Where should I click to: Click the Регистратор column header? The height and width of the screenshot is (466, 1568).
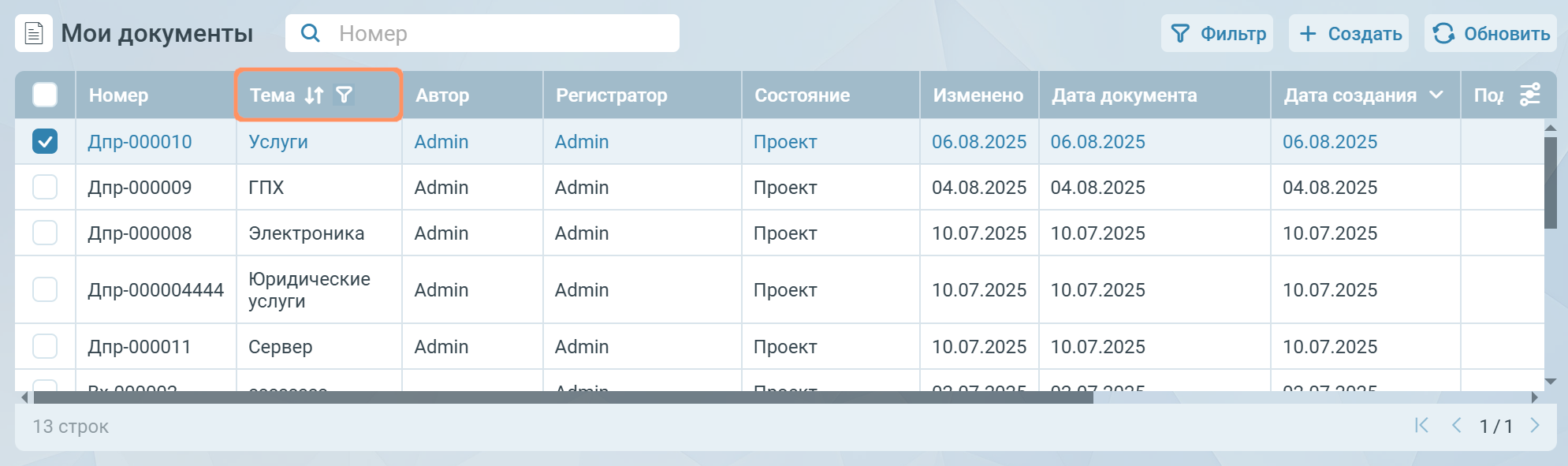[x=611, y=95]
